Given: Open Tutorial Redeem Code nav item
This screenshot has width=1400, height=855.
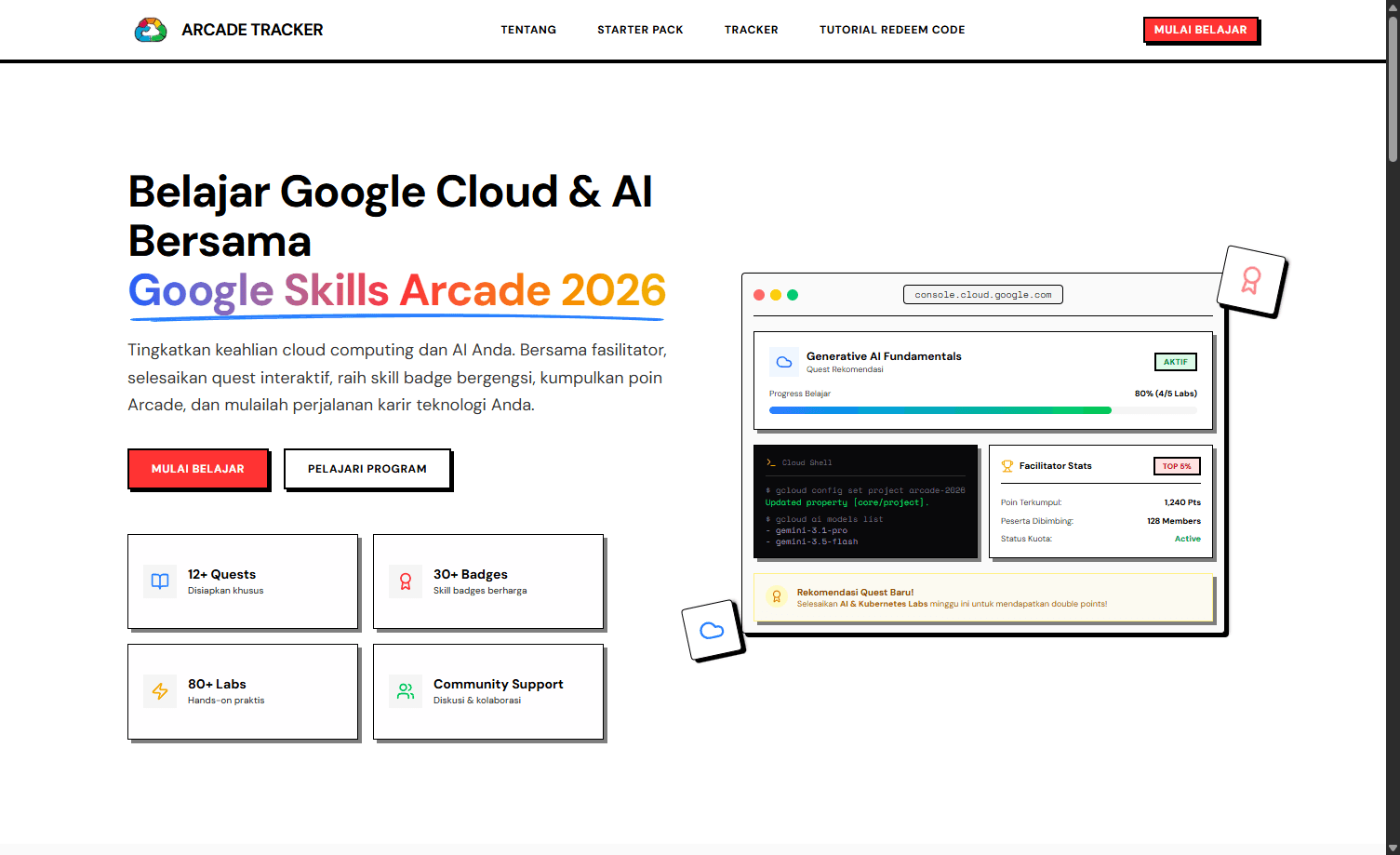Looking at the screenshot, I should 892,30.
